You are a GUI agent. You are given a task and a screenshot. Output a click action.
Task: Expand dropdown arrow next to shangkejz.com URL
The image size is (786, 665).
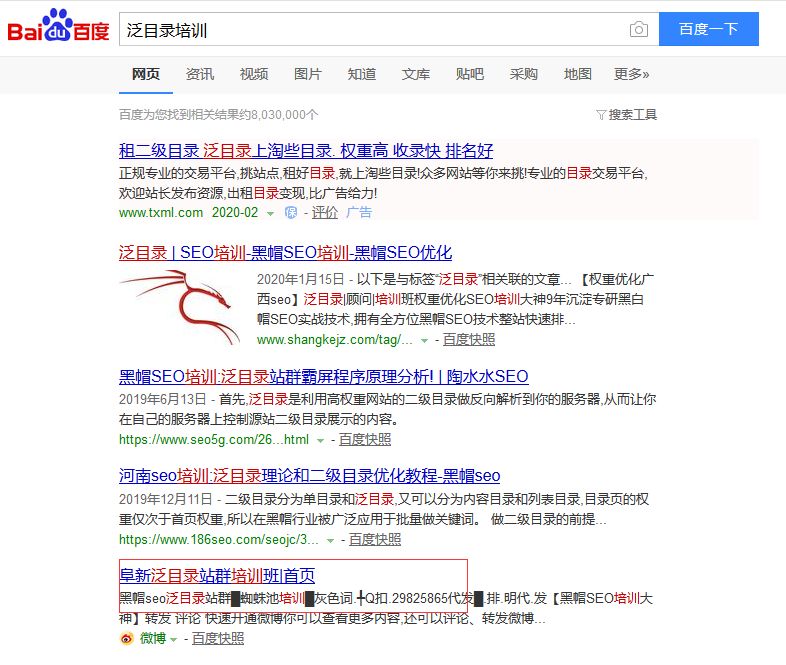click(424, 341)
